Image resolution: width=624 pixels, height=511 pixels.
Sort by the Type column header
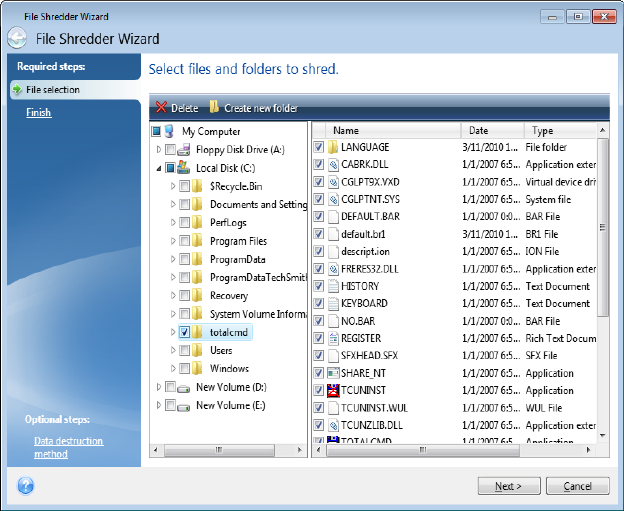560,131
